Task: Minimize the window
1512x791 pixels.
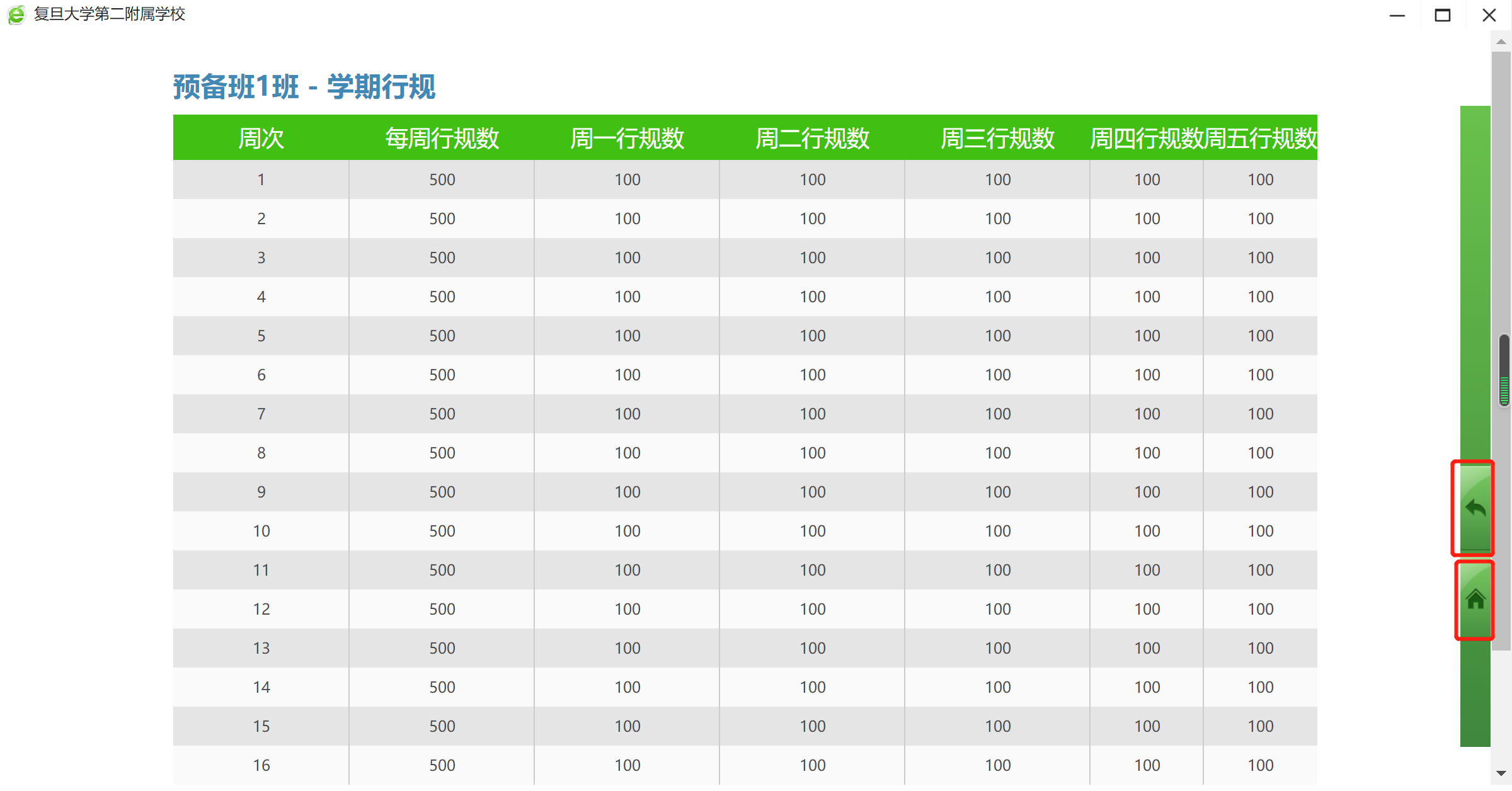Action: coord(1397,15)
